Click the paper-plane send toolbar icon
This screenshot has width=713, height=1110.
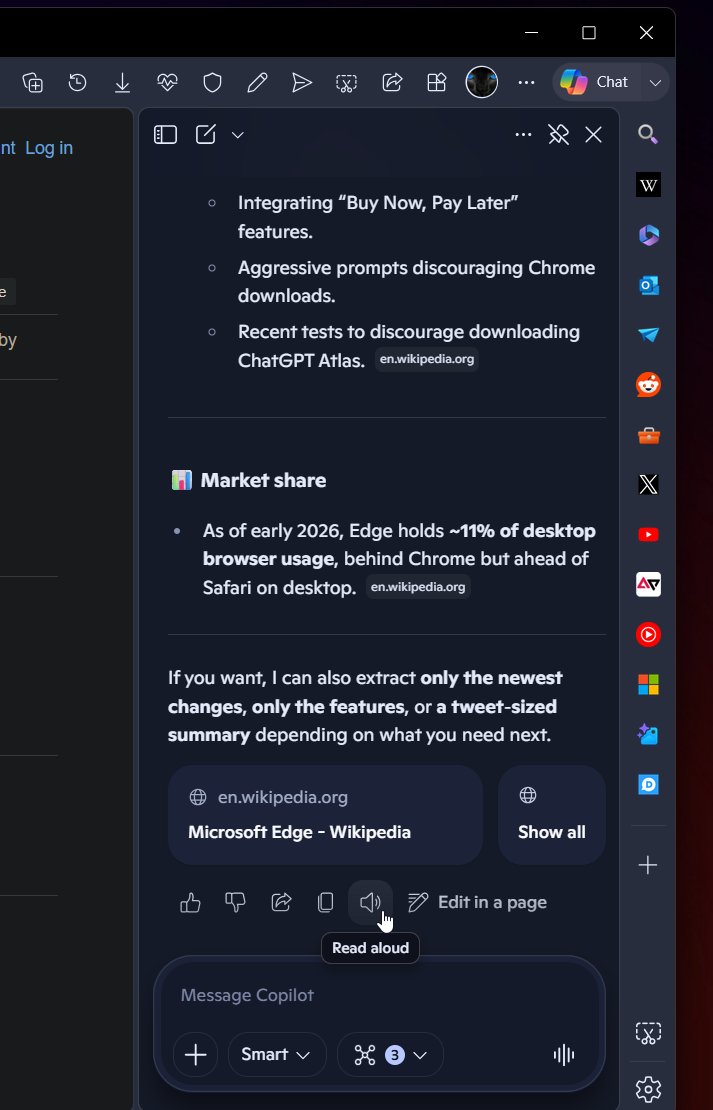[x=302, y=83]
